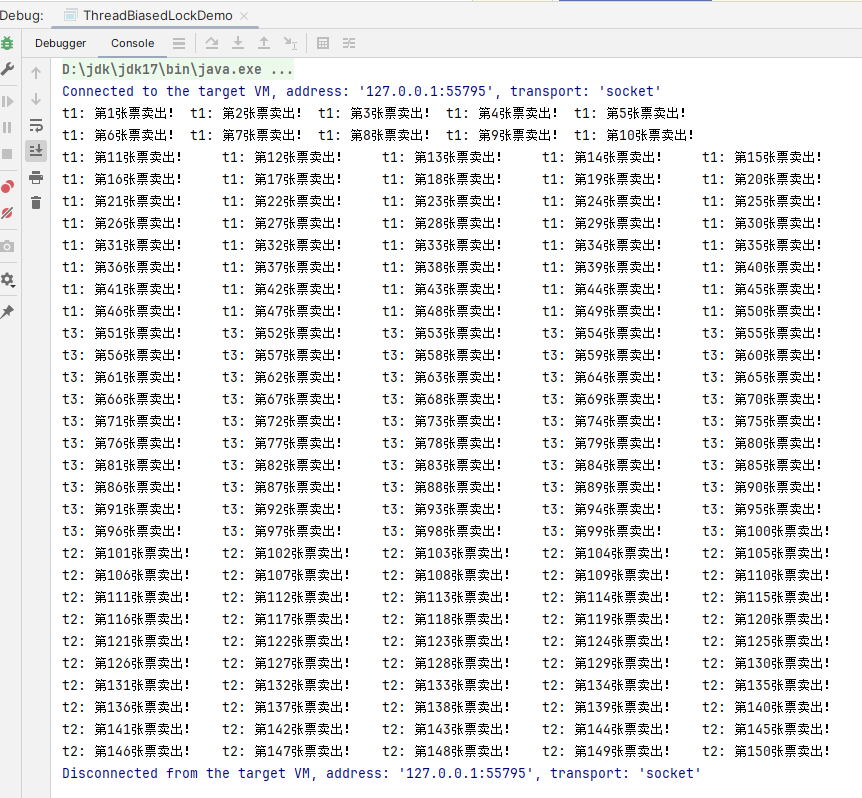Image resolution: width=862 pixels, height=798 pixels.
Task: Toggle Mute Breakpoints icon
Action: point(7,213)
